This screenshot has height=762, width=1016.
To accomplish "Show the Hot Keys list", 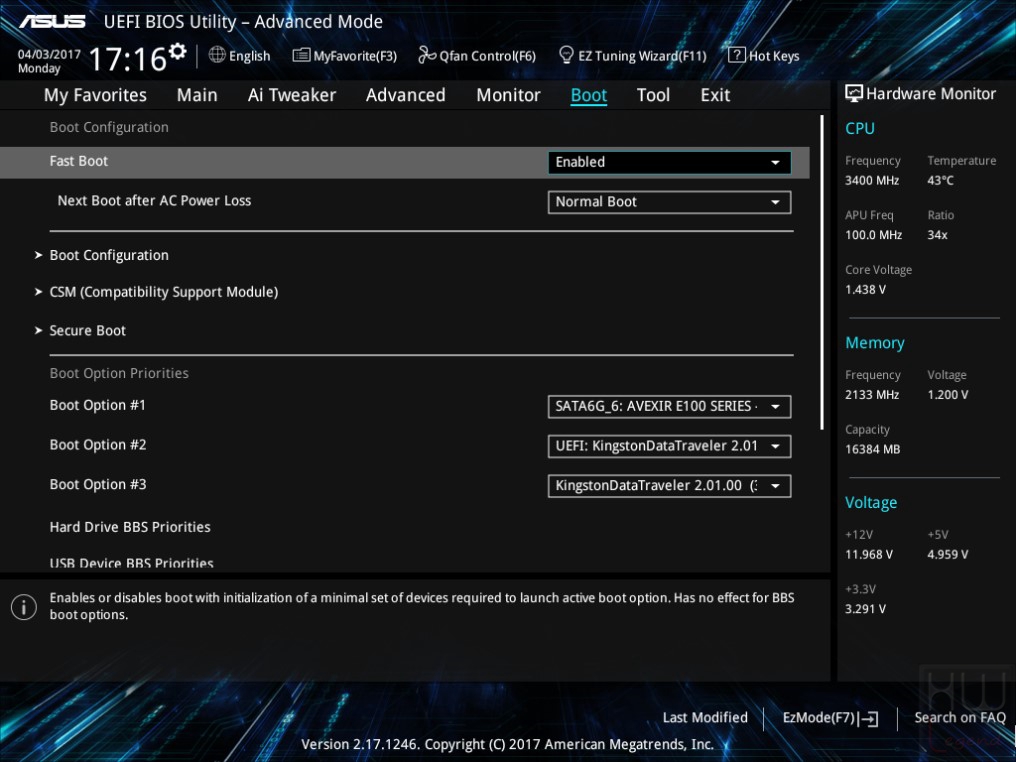I will [764, 56].
